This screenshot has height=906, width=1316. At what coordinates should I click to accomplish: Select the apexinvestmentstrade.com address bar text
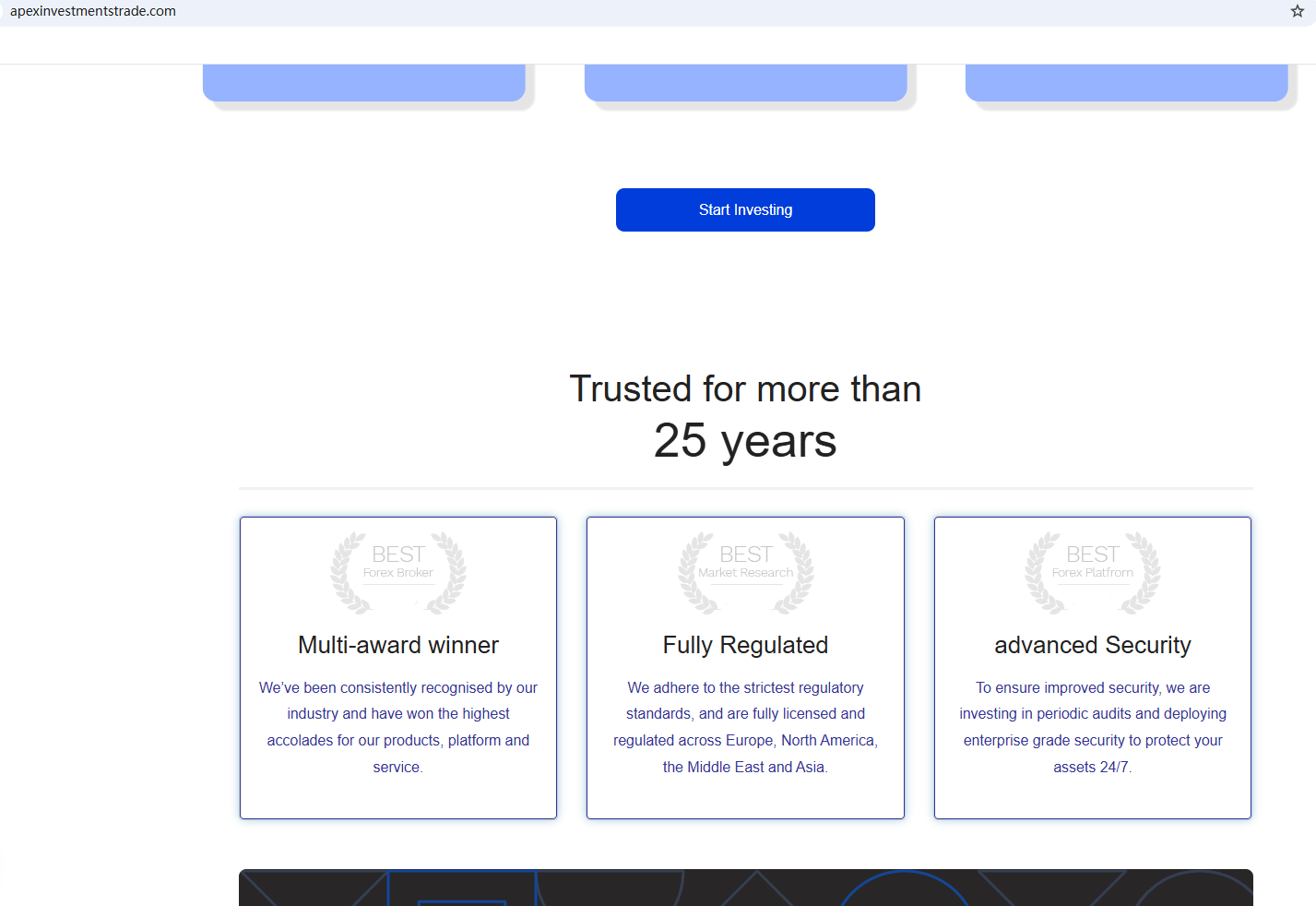[93, 11]
